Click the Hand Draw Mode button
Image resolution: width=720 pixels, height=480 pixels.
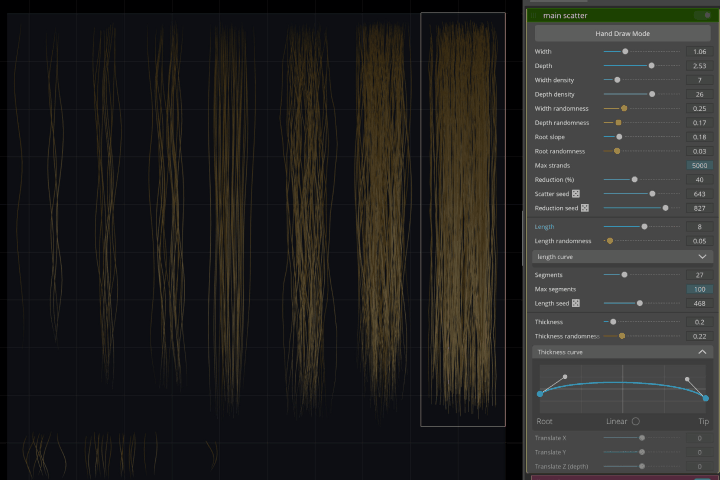tap(623, 34)
